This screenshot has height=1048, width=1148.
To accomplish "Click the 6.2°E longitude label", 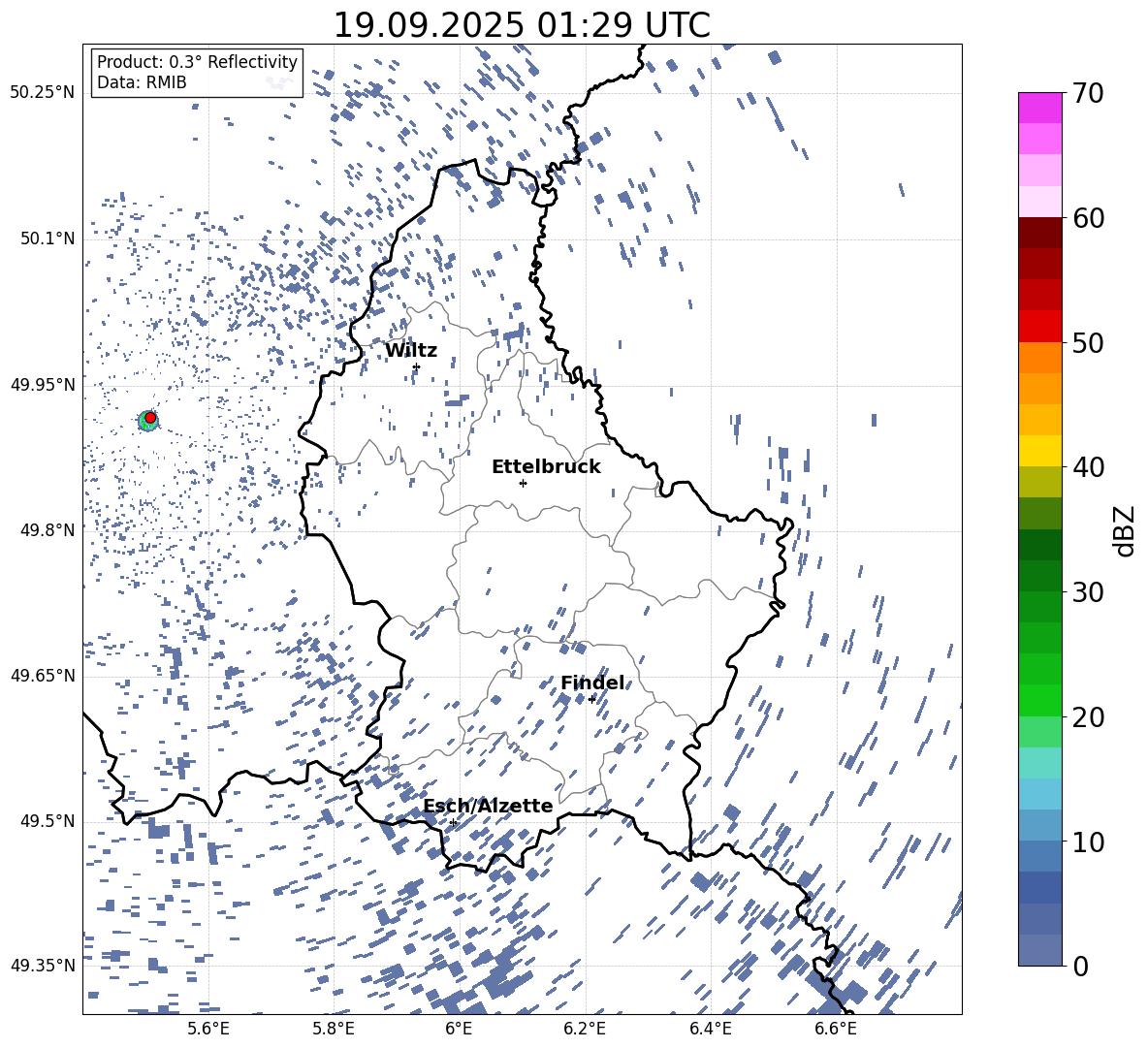I will pyautogui.click(x=585, y=1029).
